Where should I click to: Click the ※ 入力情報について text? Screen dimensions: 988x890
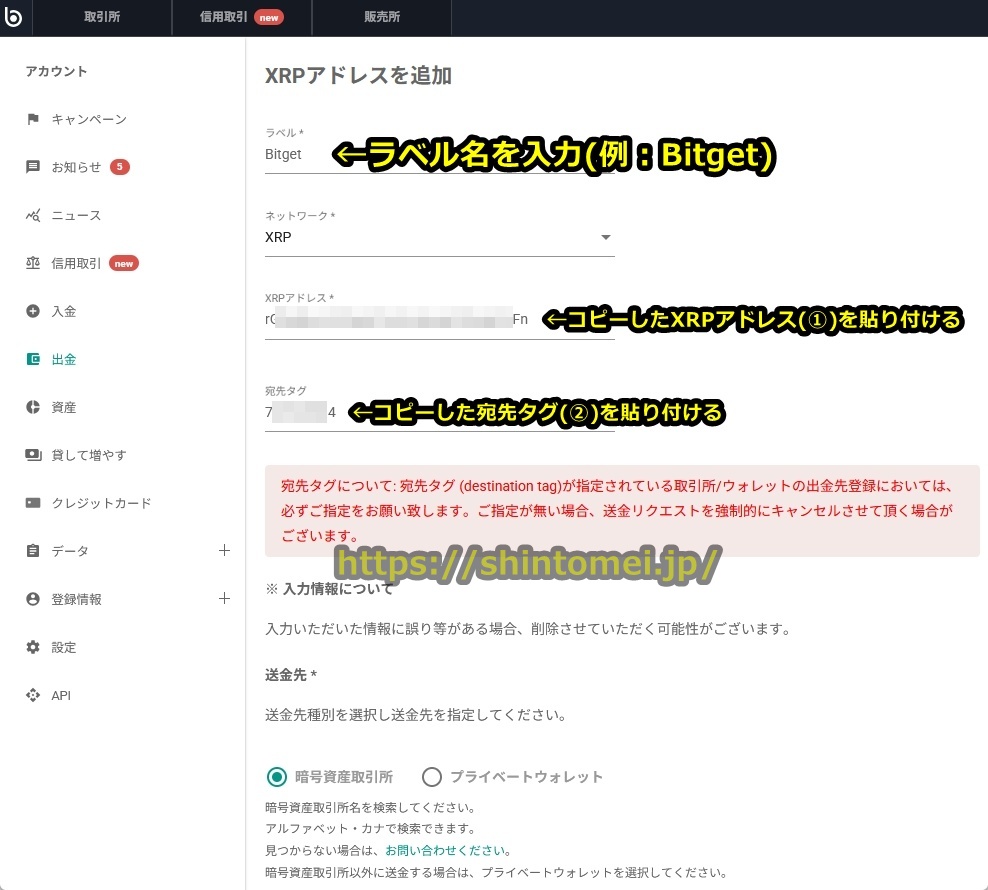point(330,589)
